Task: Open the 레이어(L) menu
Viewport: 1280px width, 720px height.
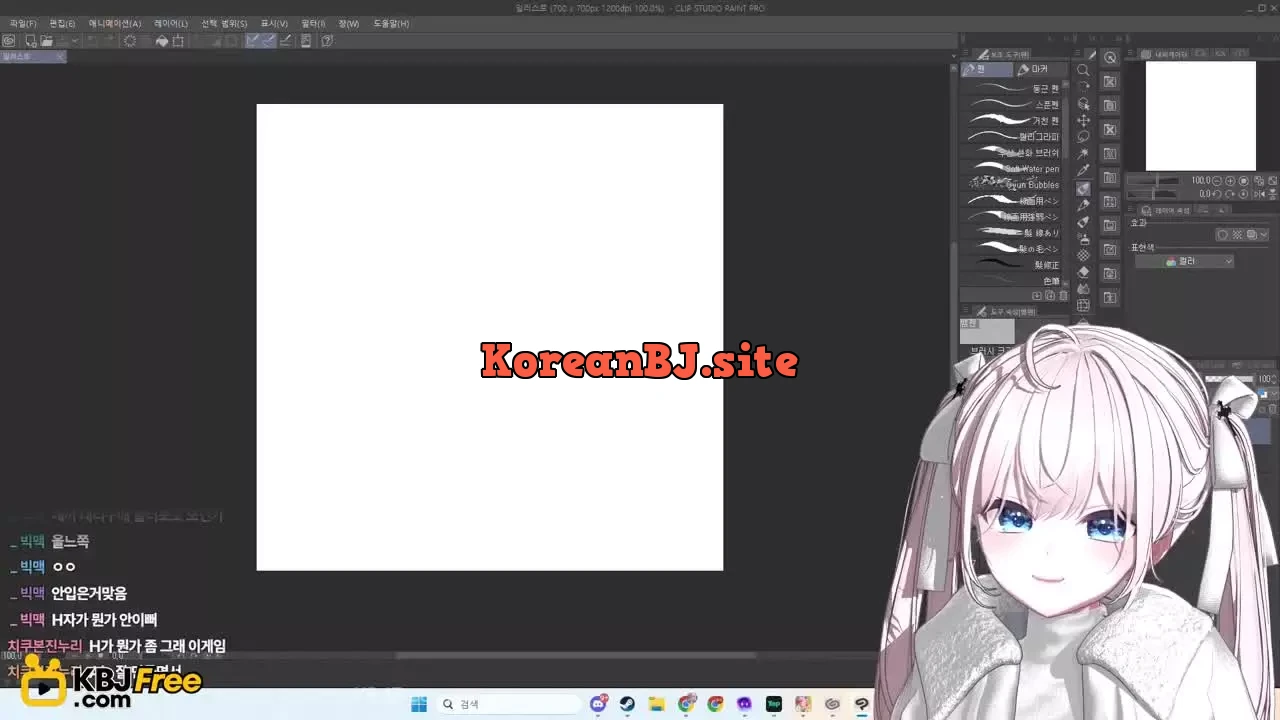Action: [170, 23]
